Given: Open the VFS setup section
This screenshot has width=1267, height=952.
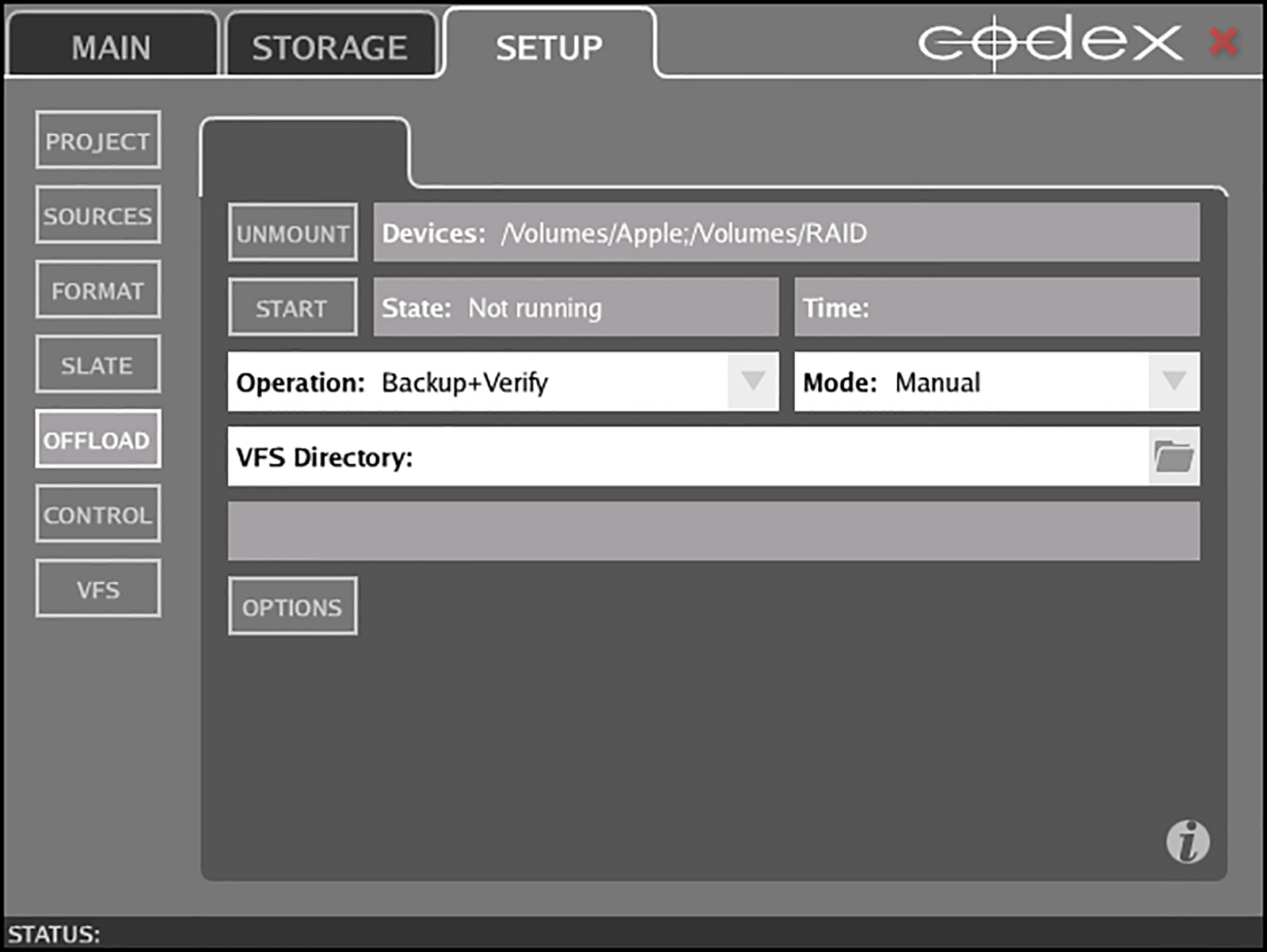Looking at the screenshot, I should [98, 588].
